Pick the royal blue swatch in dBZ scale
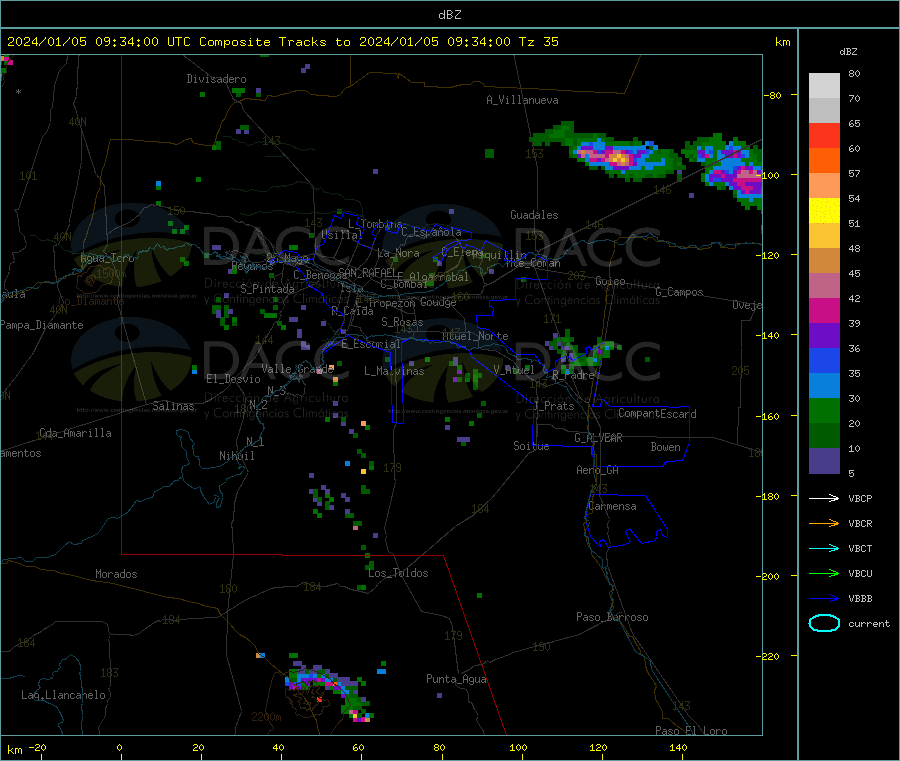Screen dimensions: 900x761 pyautogui.click(x=824, y=360)
